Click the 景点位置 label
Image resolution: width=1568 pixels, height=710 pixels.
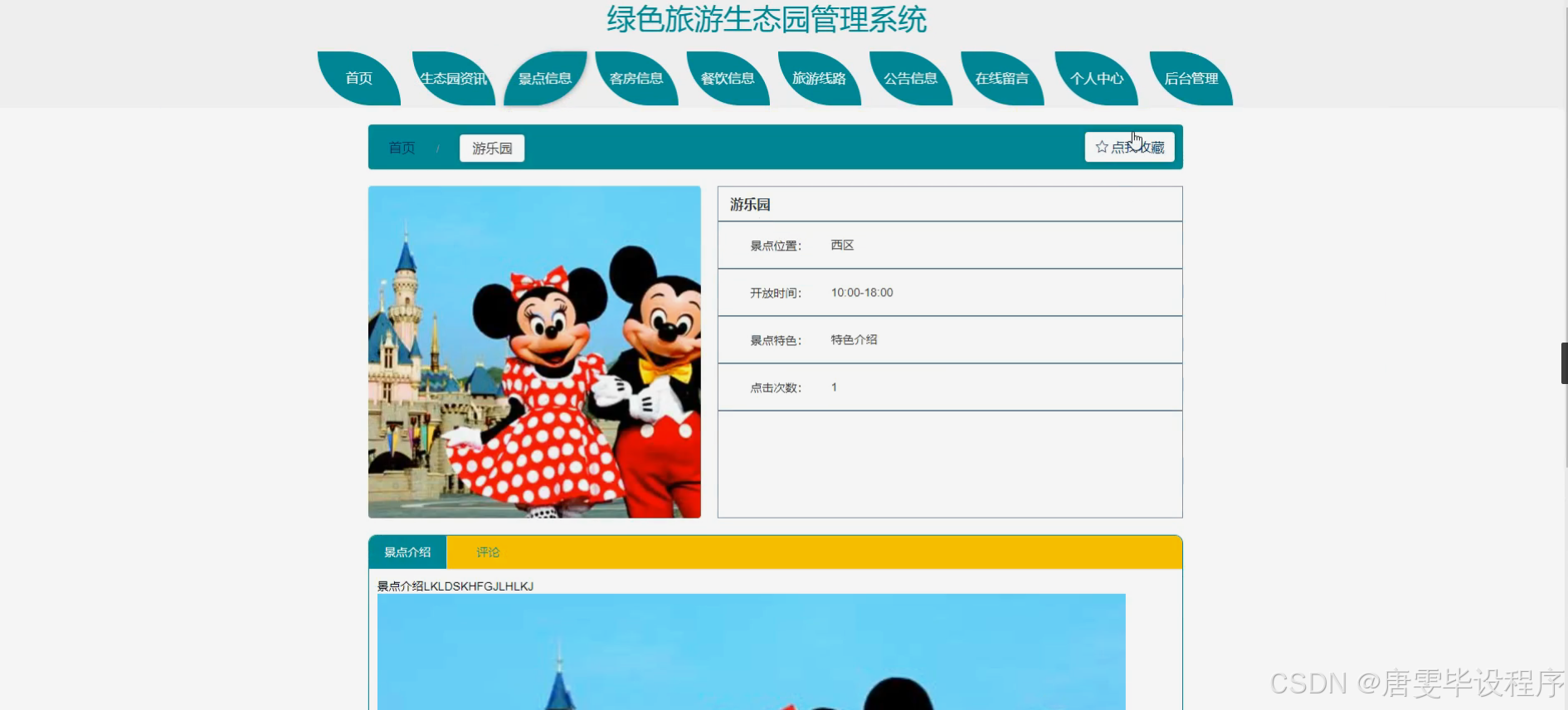point(776,246)
